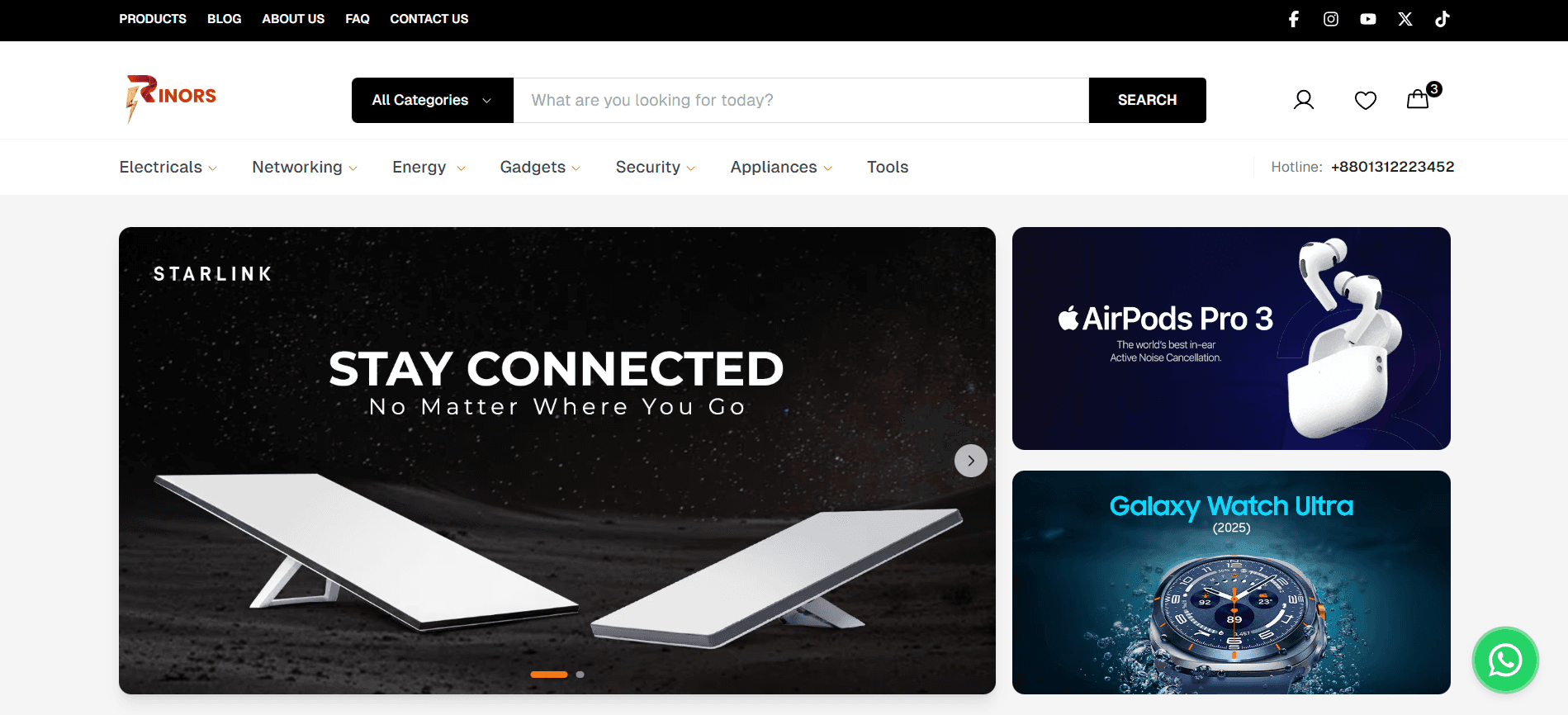
Task: Start WhatsApp chat via floating icon
Action: pyautogui.click(x=1505, y=660)
